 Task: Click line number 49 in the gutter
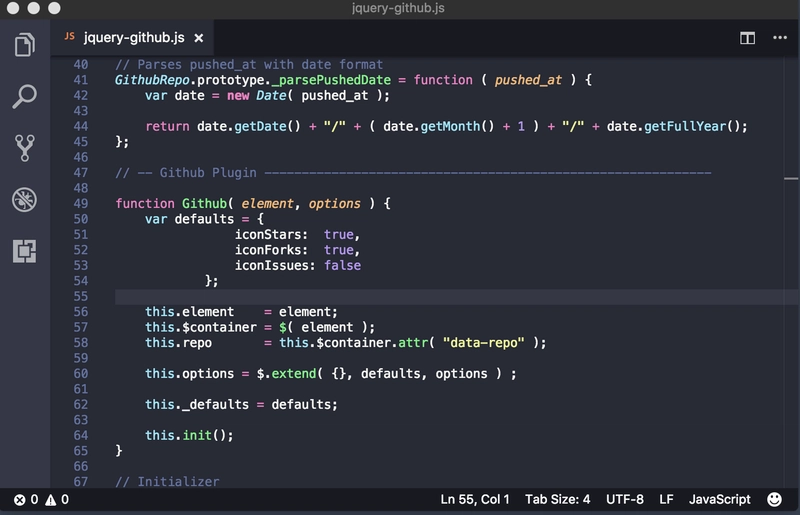click(81, 204)
